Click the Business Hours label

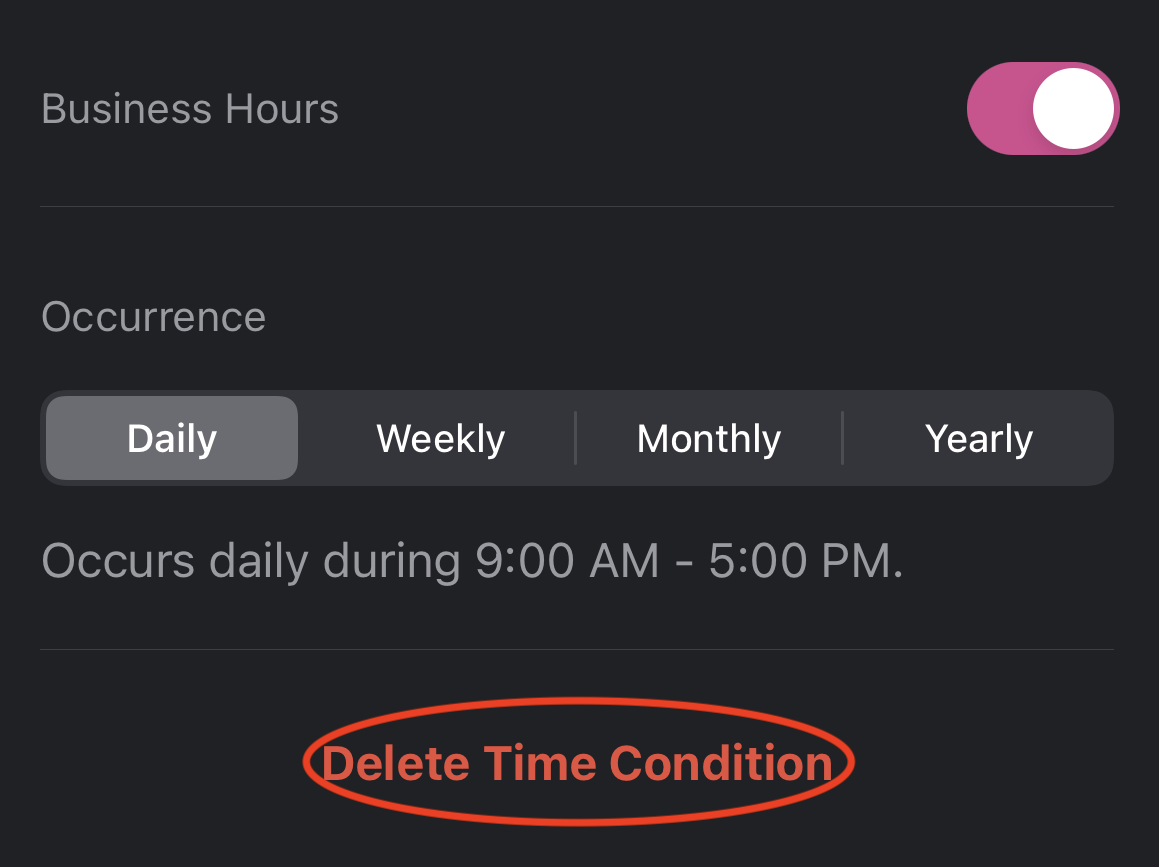click(x=190, y=108)
